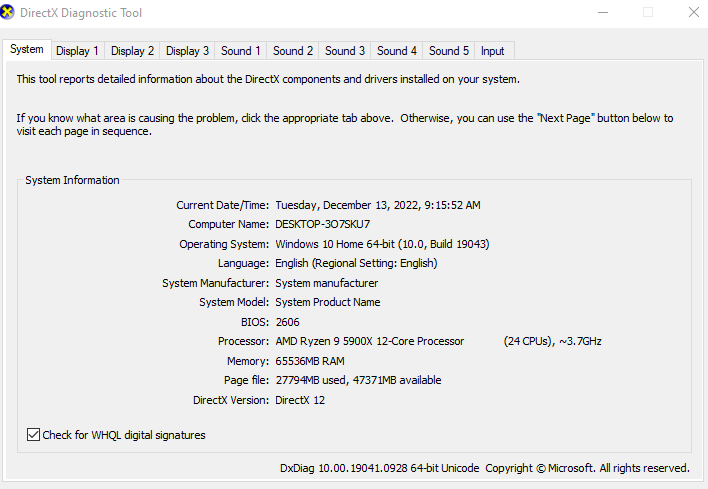Click the maximize window button
This screenshot has height=489, width=708.
click(648, 13)
